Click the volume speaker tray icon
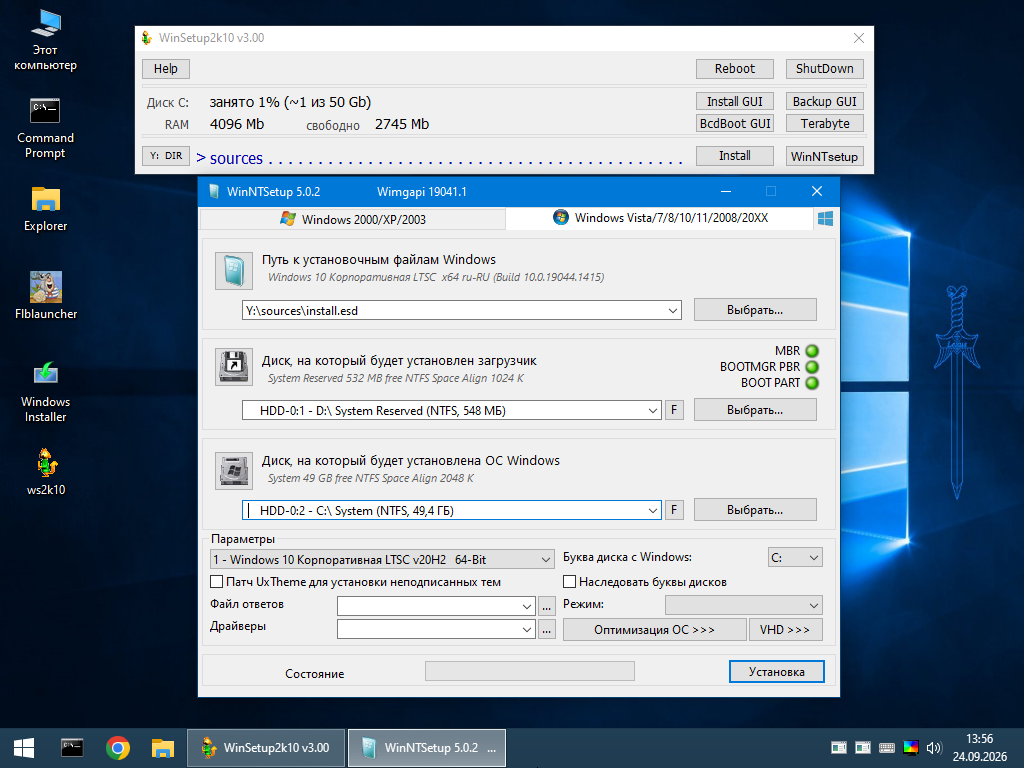The image size is (1024, 768). pyautogui.click(x=934, y=748)
